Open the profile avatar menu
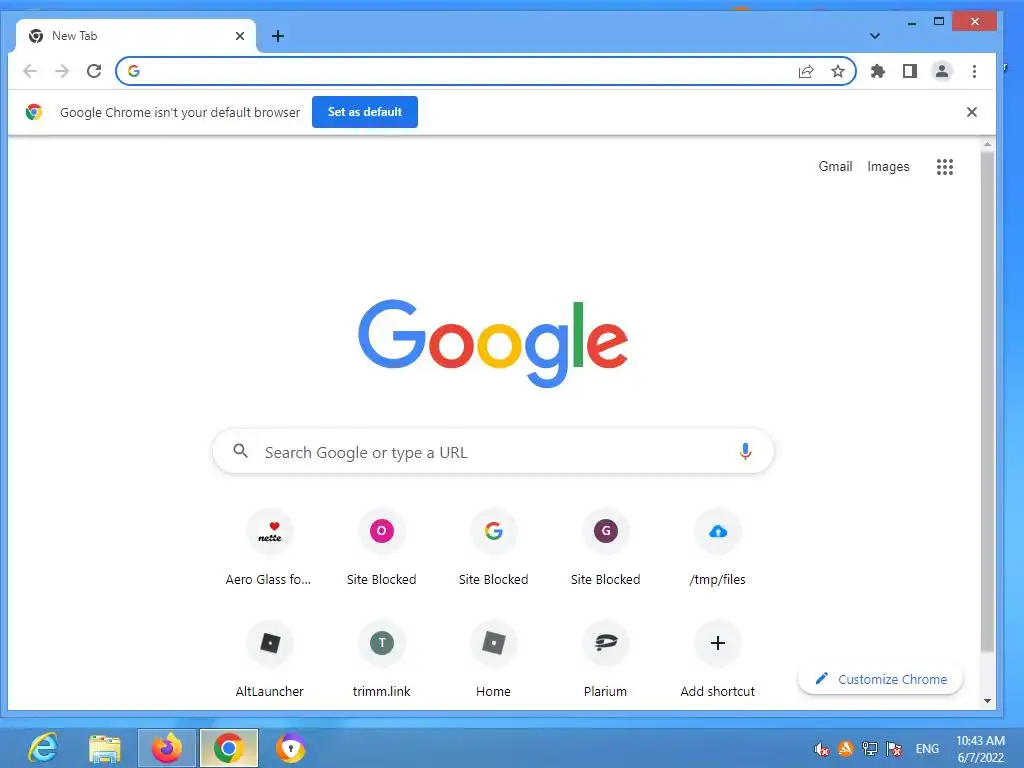The height and width of the screenshot is (768, 1024). [x=942, y=71]
